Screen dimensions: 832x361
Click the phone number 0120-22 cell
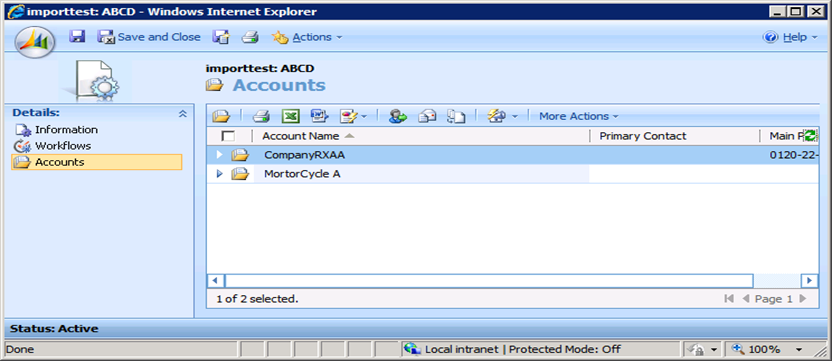(794, 155)
